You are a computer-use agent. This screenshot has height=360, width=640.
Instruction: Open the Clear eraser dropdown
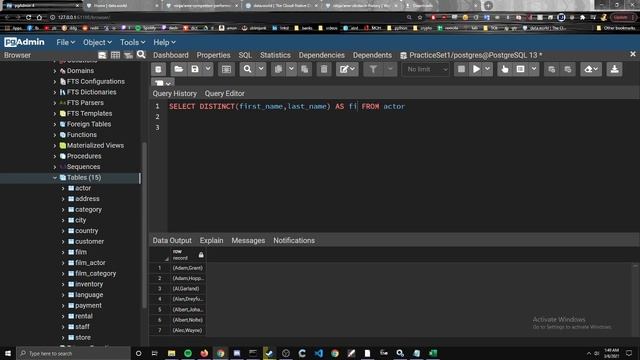[591, 69]
